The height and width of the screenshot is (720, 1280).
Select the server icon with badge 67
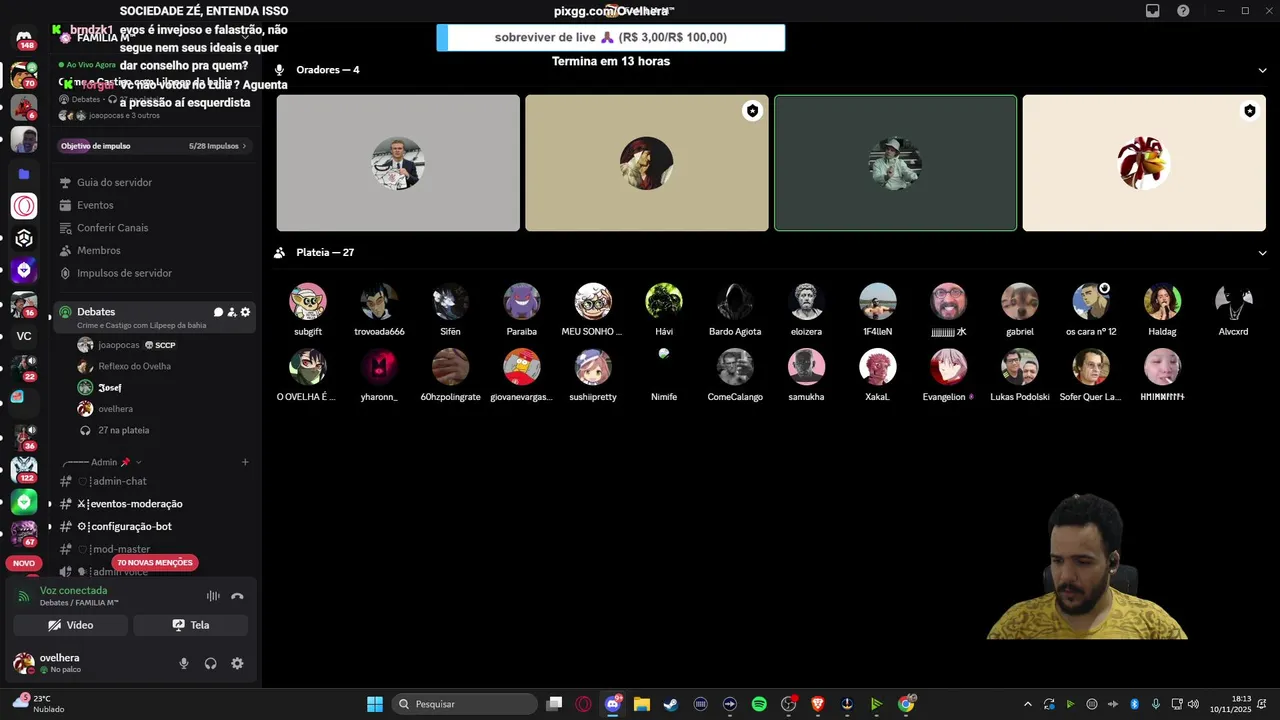24,533
